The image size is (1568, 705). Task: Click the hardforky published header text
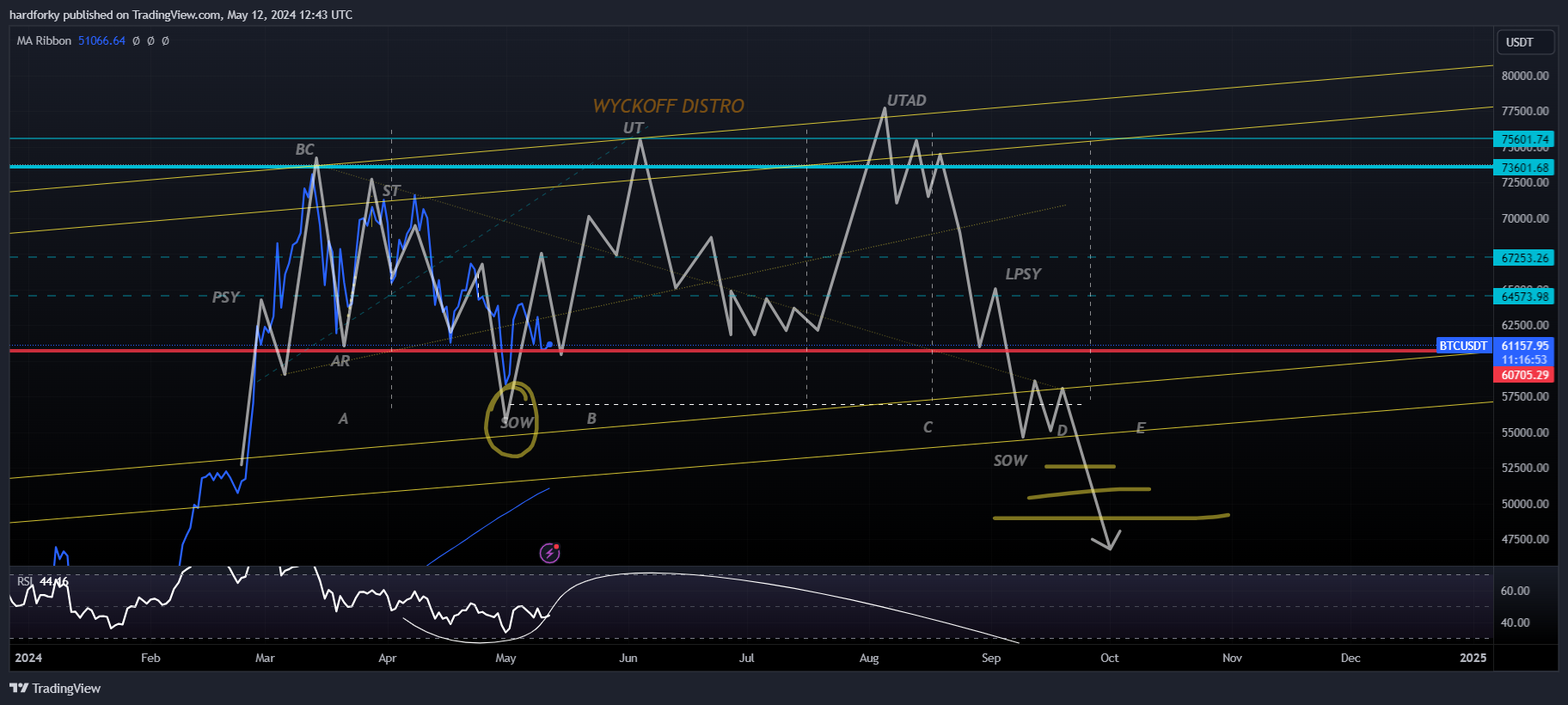pos(181,15)
